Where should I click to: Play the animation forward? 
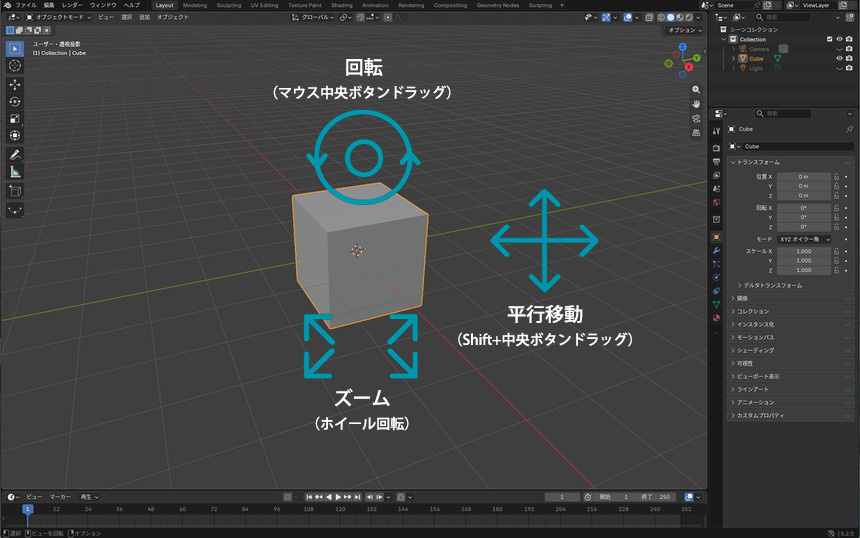338,497
